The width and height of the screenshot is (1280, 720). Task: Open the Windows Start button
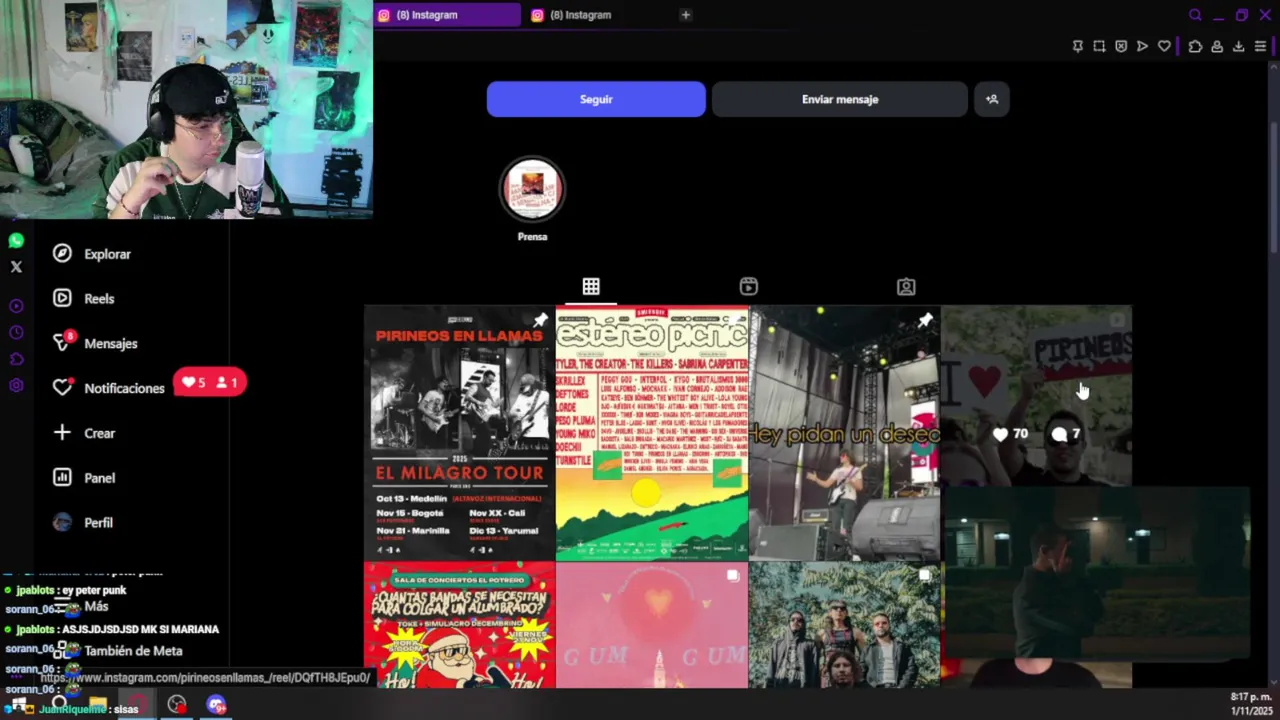point(19,705)
